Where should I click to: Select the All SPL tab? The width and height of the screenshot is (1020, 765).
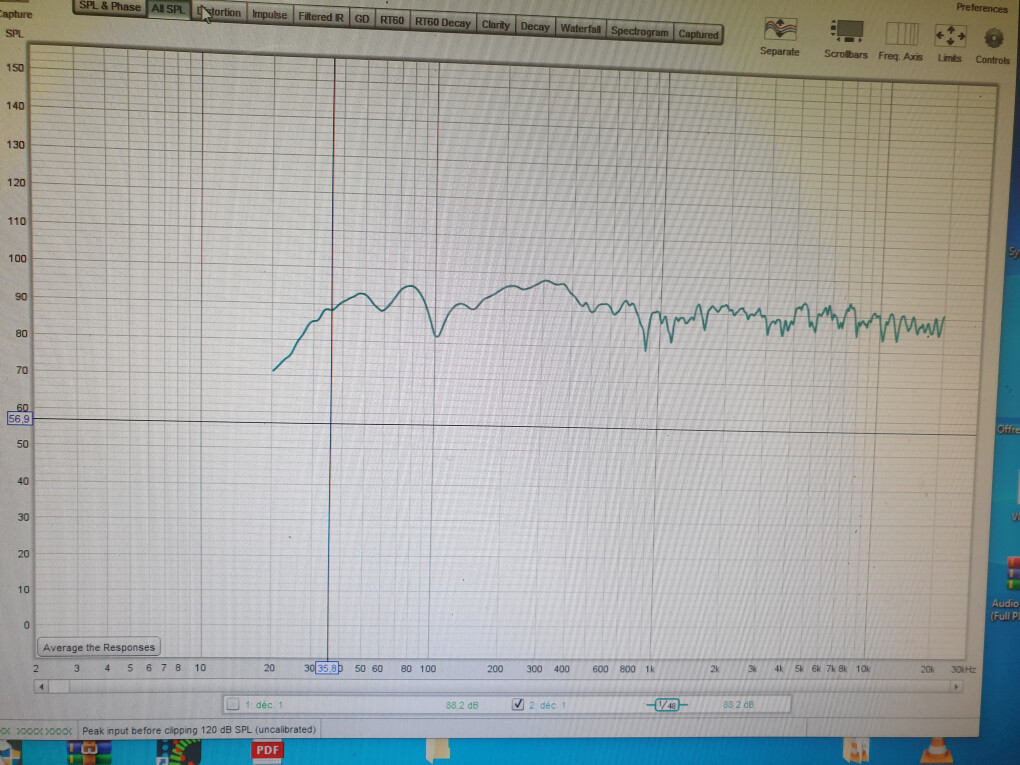pos(168,9)
